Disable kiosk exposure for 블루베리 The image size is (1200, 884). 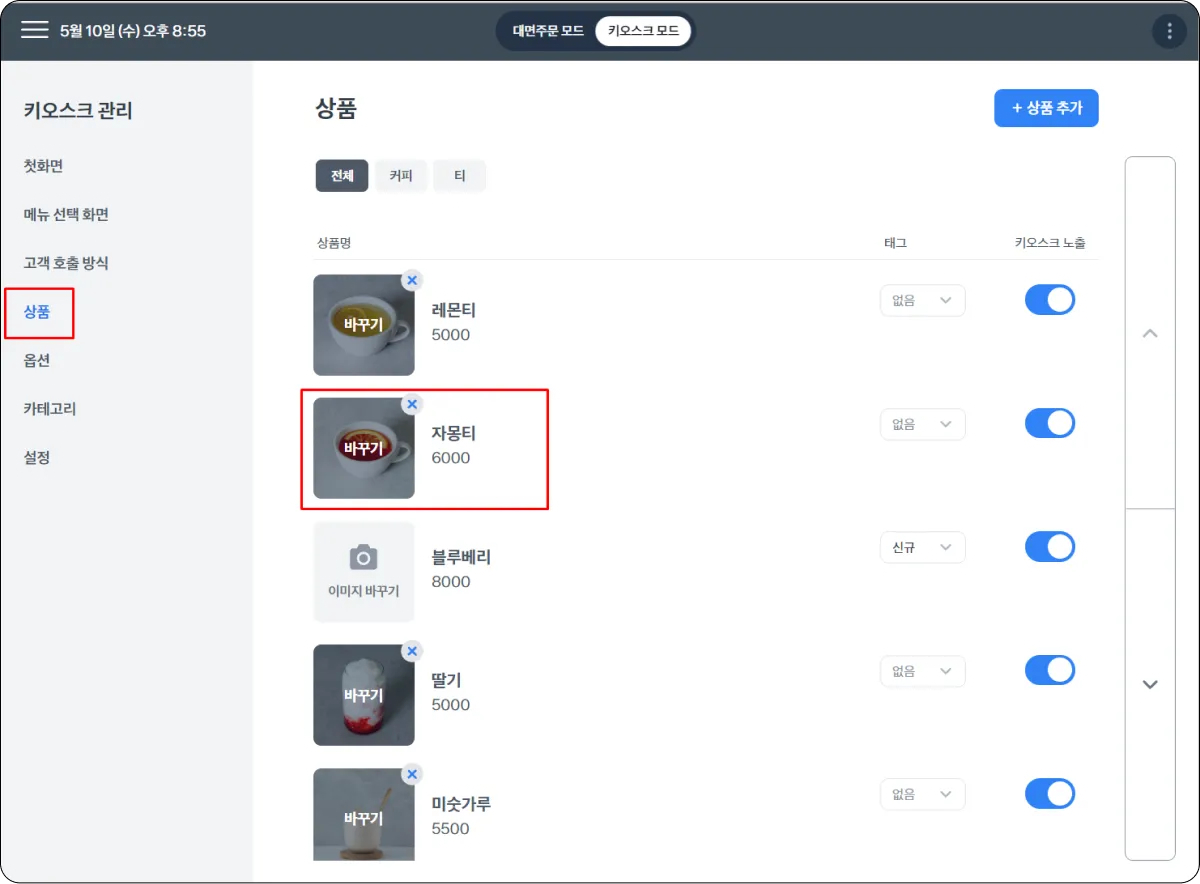tap(1049, 547)
